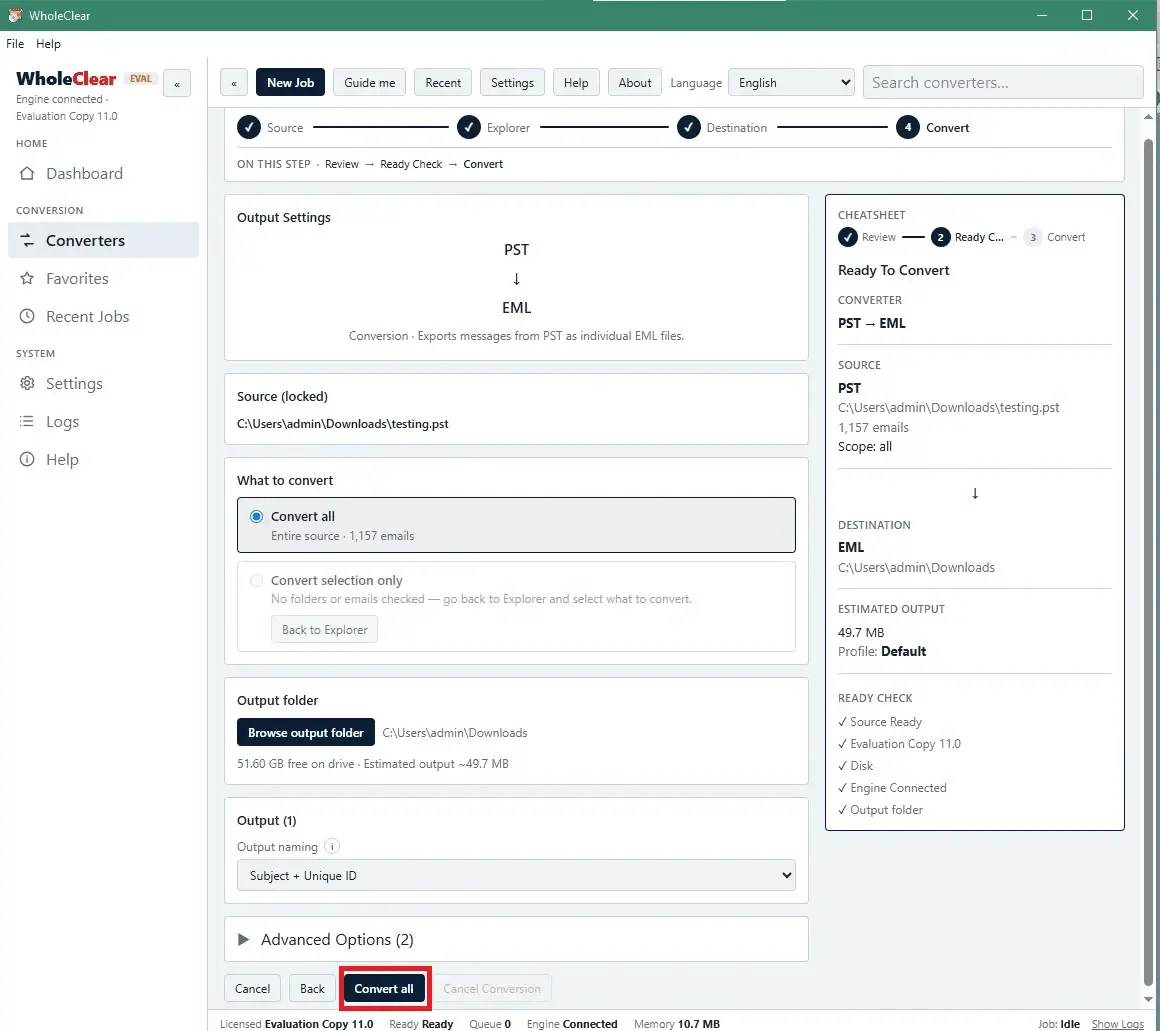Click Estimated output 49.7 MB in cheatsheet
The height and width of the screenshot is (1031, 1160).
pyautogui.click(x=861, y=632)
